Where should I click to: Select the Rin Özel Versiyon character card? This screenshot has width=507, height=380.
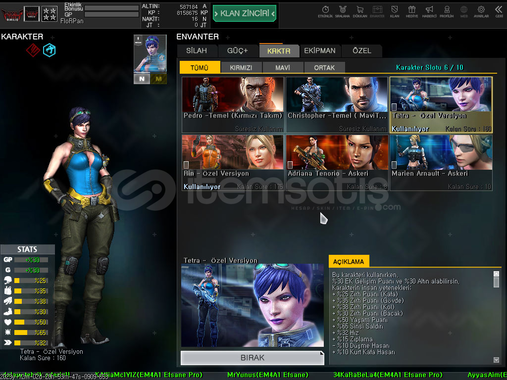233,162
